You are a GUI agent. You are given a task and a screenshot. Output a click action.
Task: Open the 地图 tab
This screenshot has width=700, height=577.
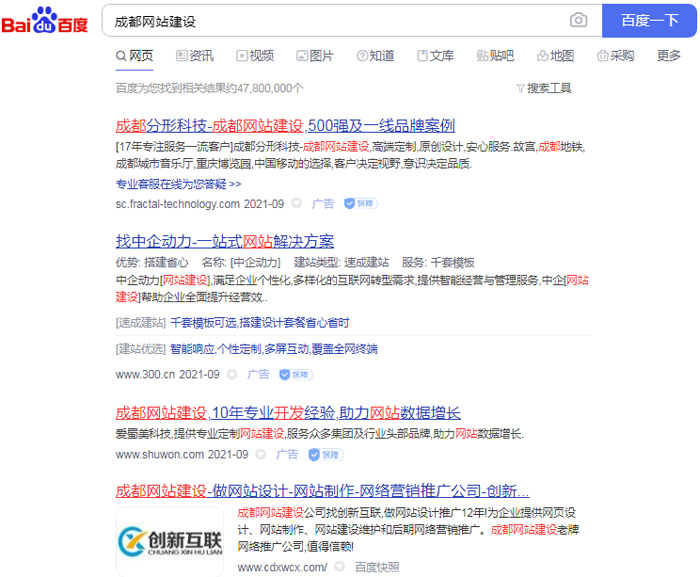point(555,56)
